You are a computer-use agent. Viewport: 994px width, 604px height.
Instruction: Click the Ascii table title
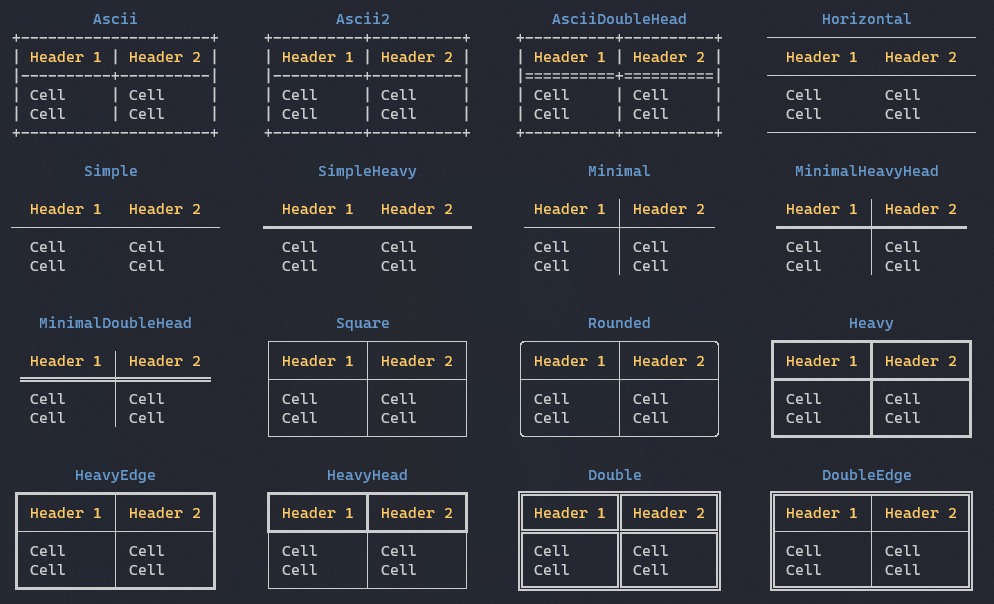tap(115, 19)
